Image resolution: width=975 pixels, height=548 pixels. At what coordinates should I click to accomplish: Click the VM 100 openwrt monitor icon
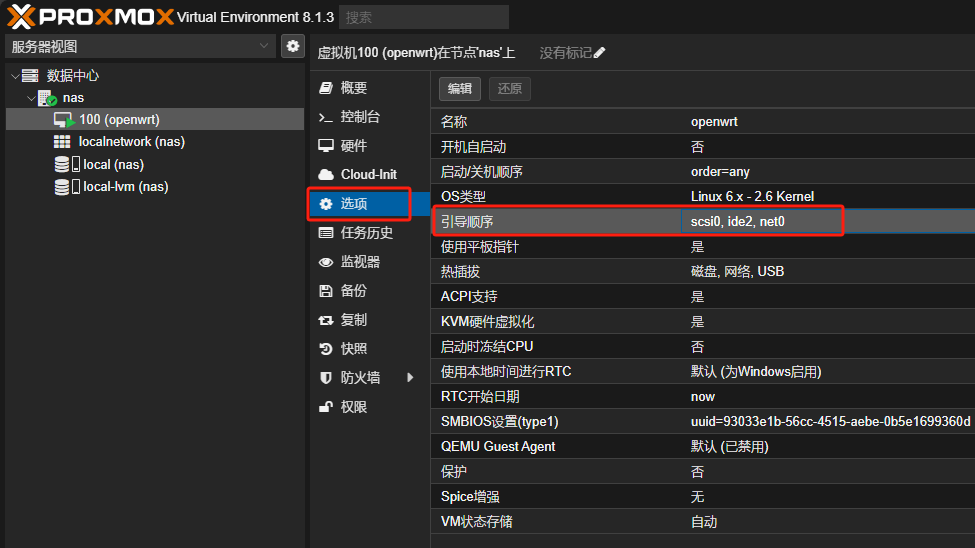point(63,119)
